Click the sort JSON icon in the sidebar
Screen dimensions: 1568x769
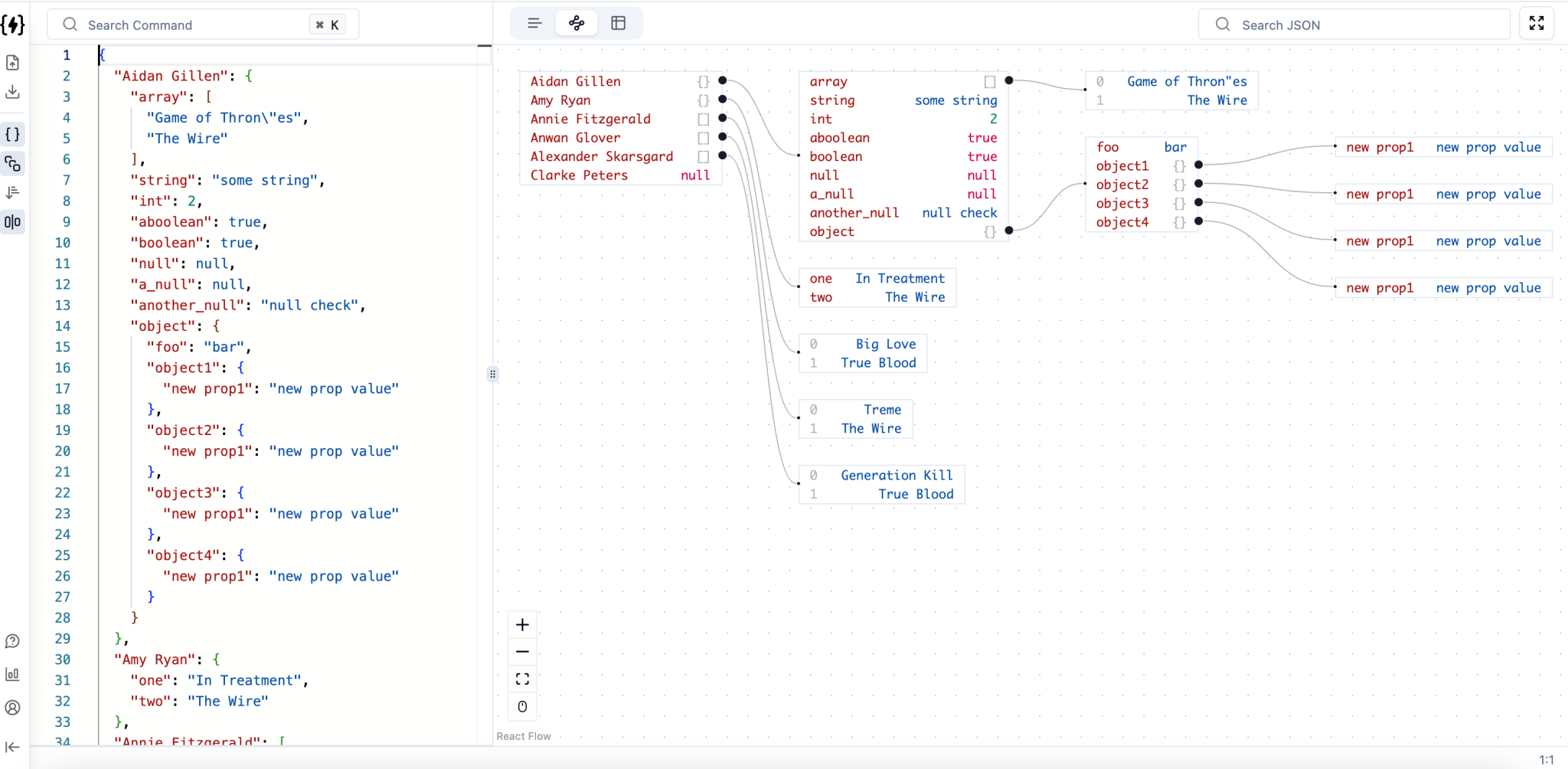[12, 192]
